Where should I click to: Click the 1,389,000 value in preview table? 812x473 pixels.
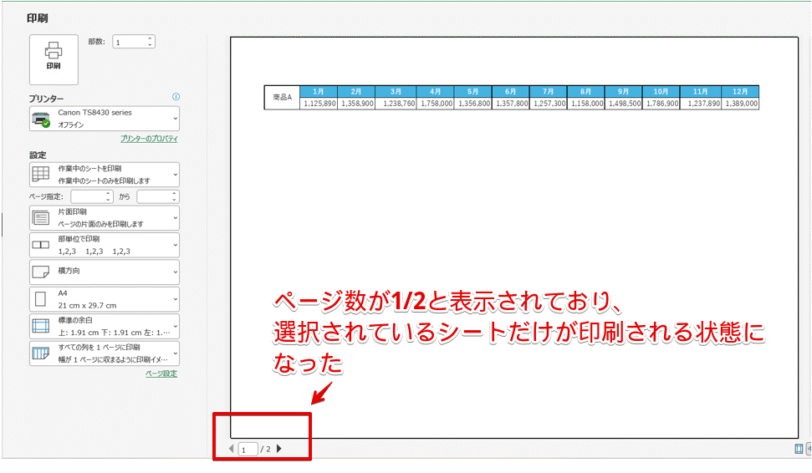[x=741, y=104]
